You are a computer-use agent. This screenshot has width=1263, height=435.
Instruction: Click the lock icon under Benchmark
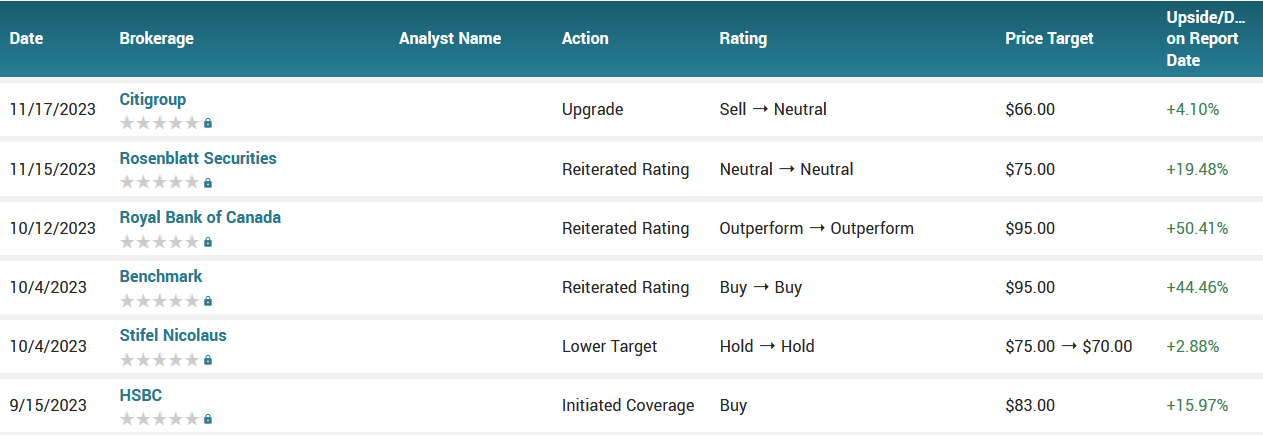tap(208, 301)
